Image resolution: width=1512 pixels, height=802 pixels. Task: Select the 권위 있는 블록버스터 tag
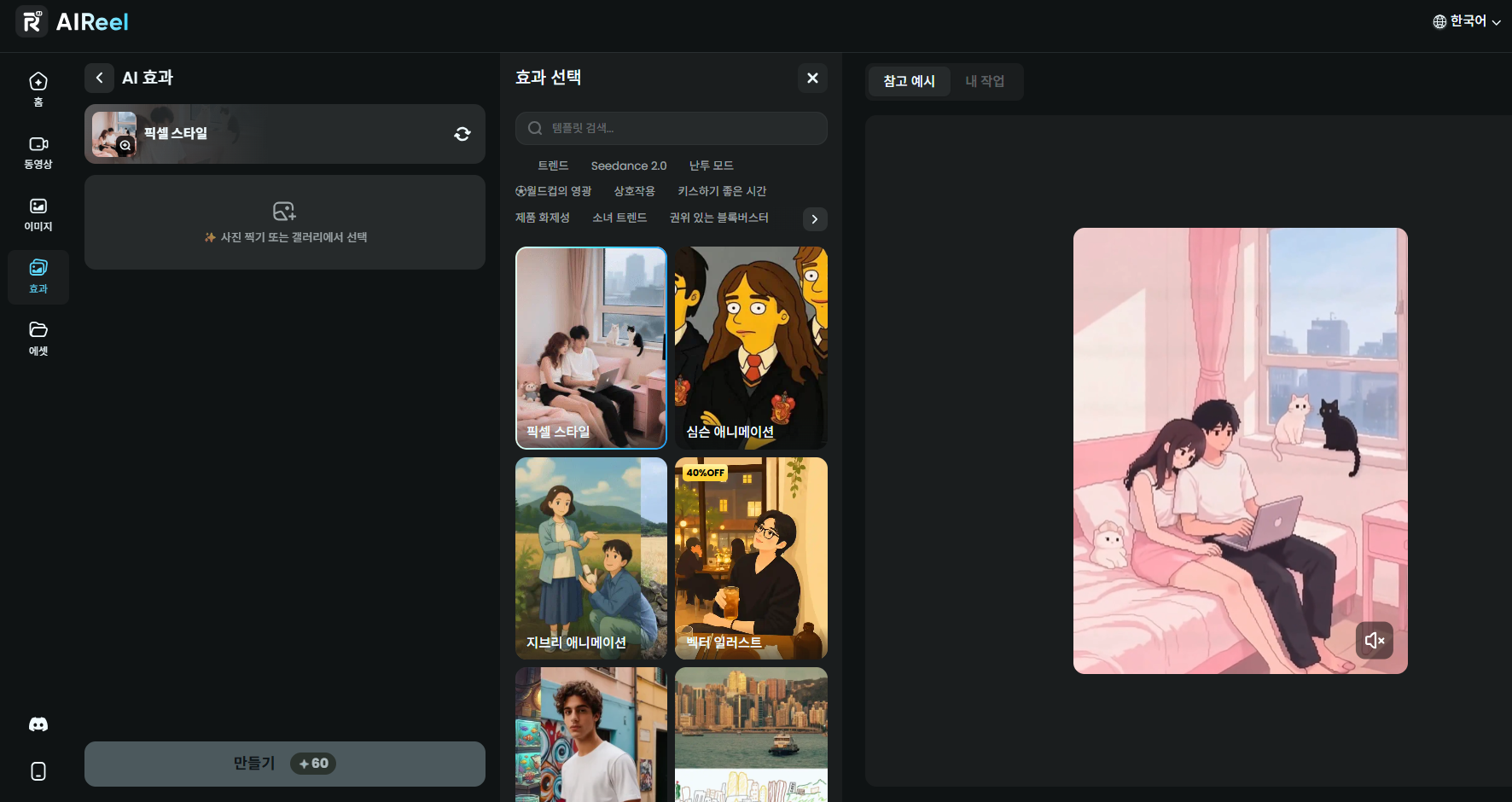point(719,218)
